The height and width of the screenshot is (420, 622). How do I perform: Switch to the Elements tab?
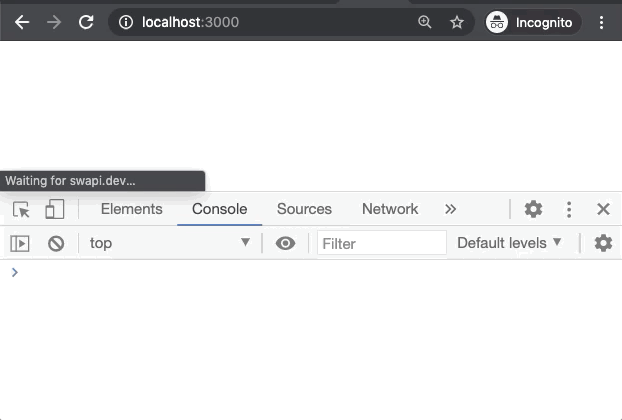pos(131,209)
